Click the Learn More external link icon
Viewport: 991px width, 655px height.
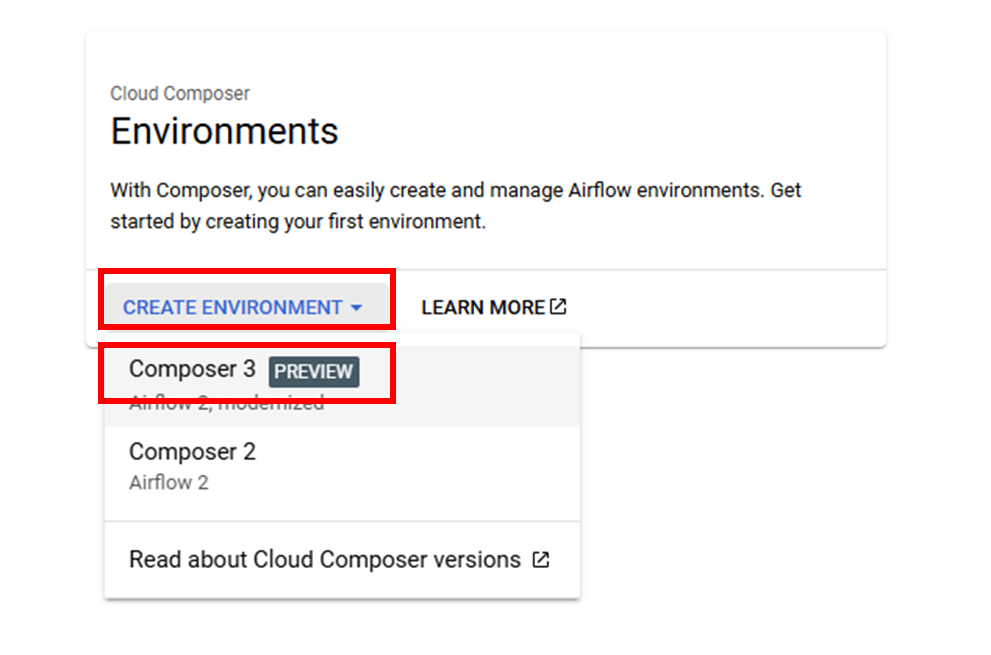(558, 307)
